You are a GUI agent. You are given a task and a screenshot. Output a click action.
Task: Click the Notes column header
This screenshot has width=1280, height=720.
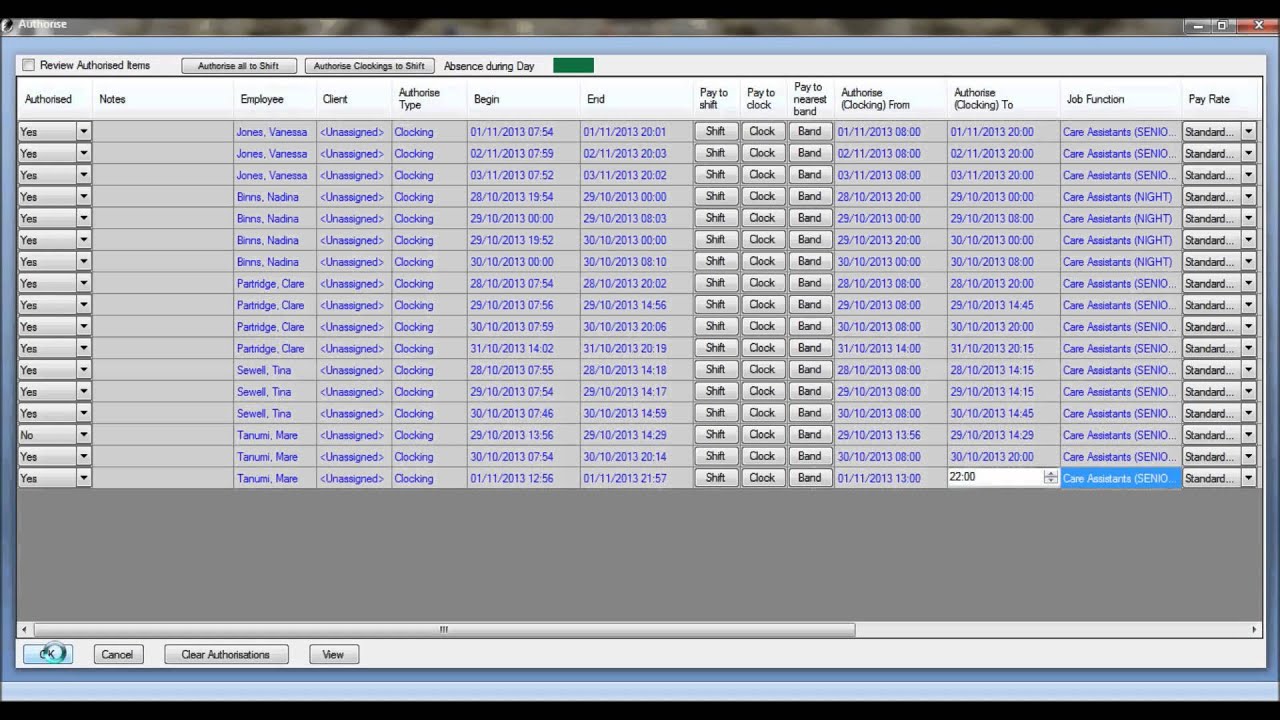click(163, 99)
